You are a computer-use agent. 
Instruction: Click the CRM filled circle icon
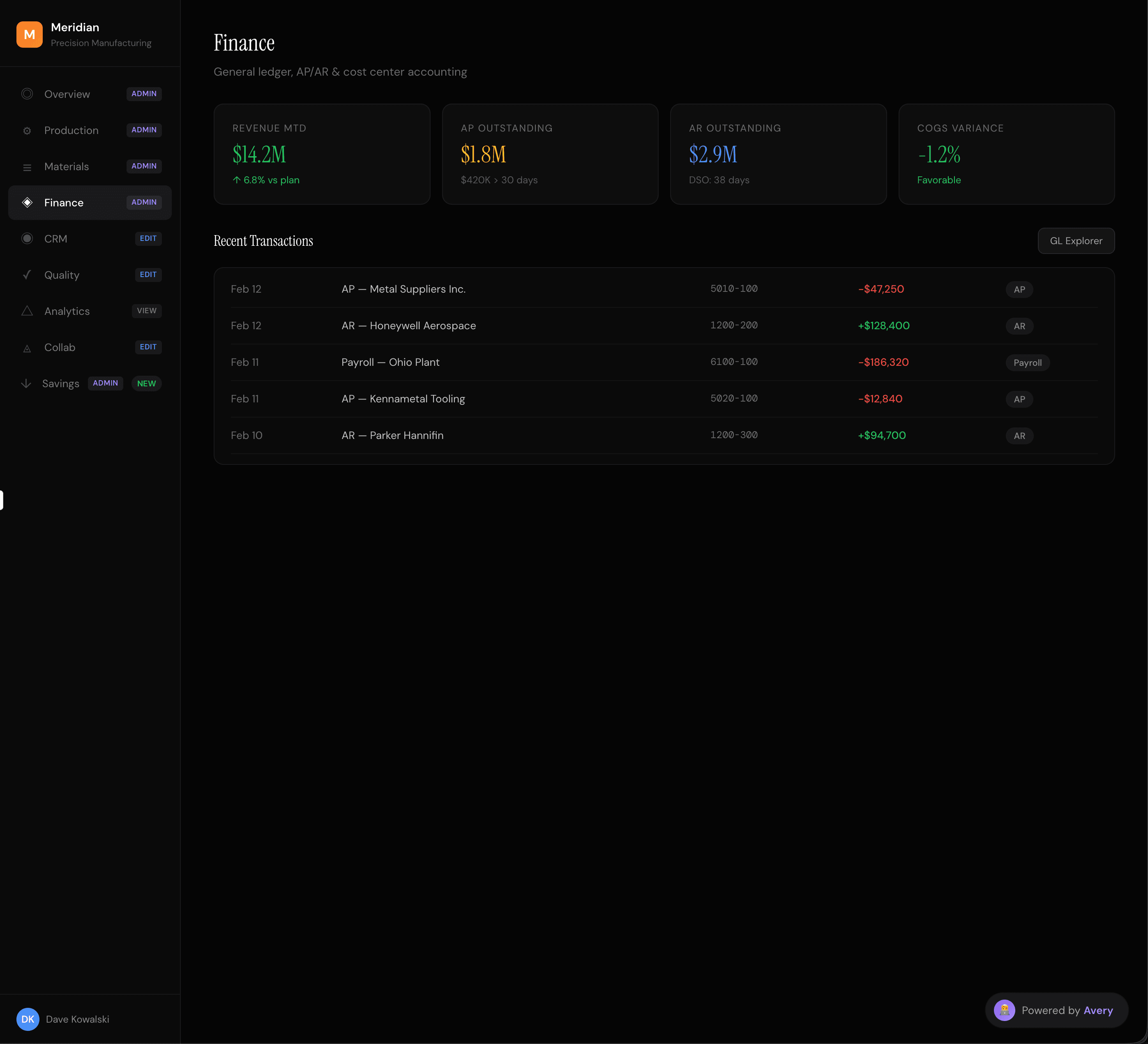point(27,239)
